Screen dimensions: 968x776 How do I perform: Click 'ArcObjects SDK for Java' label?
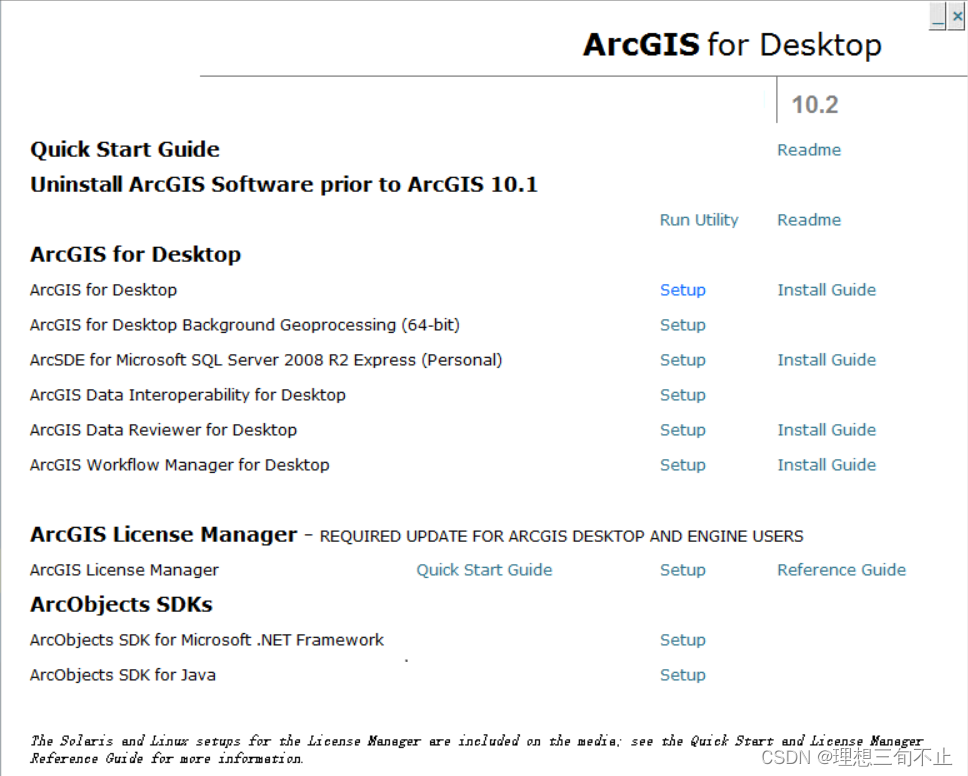pyautogui.click(x=123, y=675)
